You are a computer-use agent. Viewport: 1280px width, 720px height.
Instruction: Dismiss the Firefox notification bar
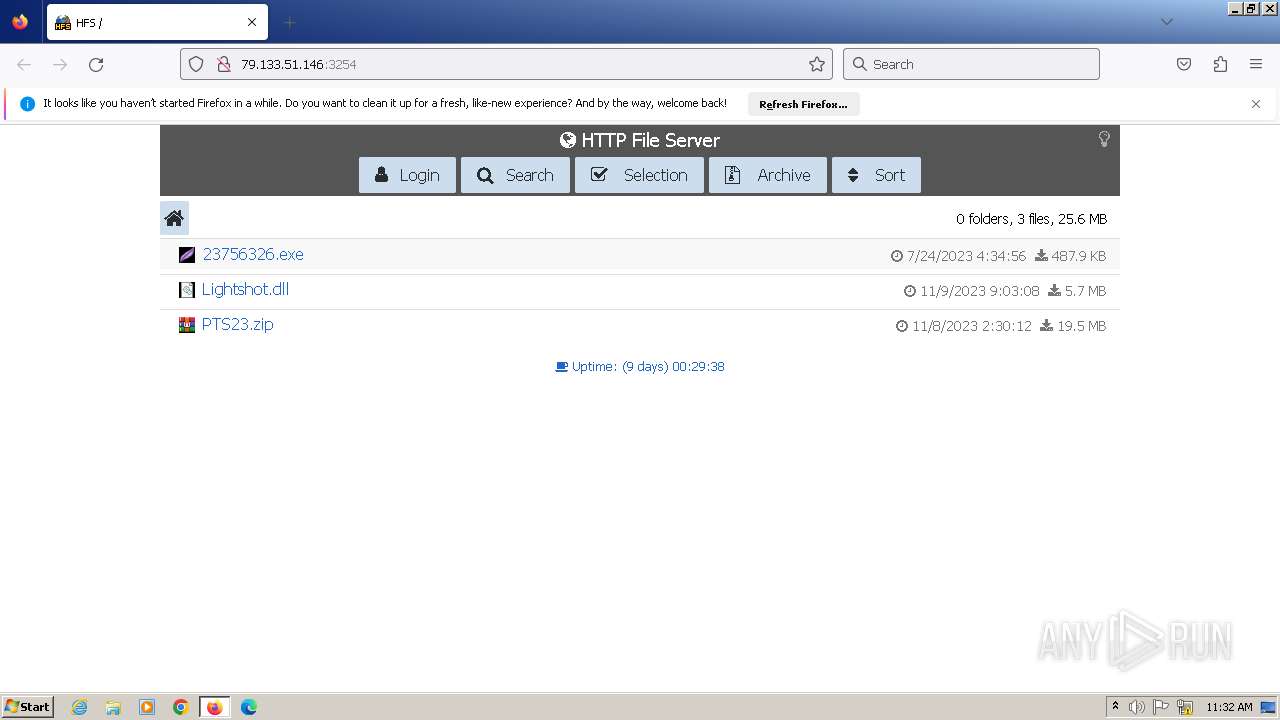[1256, 104]
